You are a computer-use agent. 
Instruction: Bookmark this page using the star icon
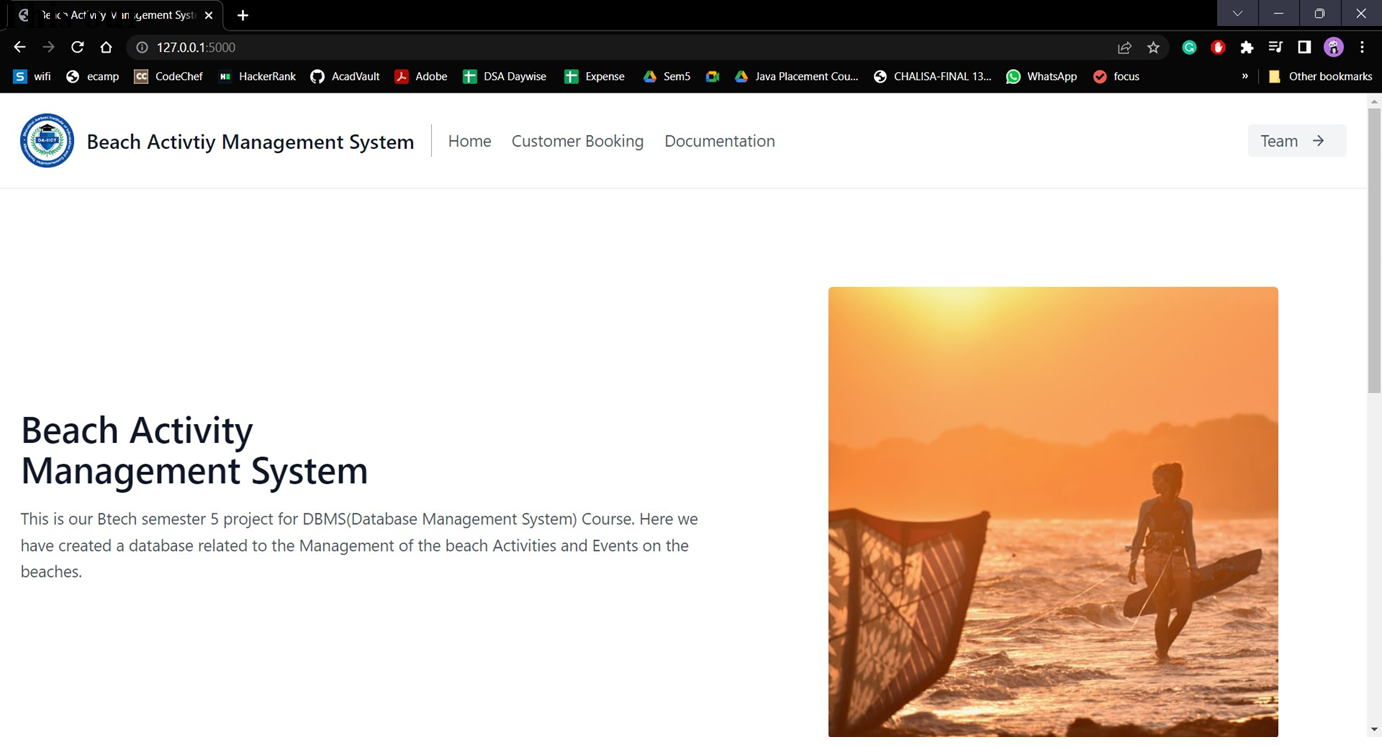point(1153,47)
